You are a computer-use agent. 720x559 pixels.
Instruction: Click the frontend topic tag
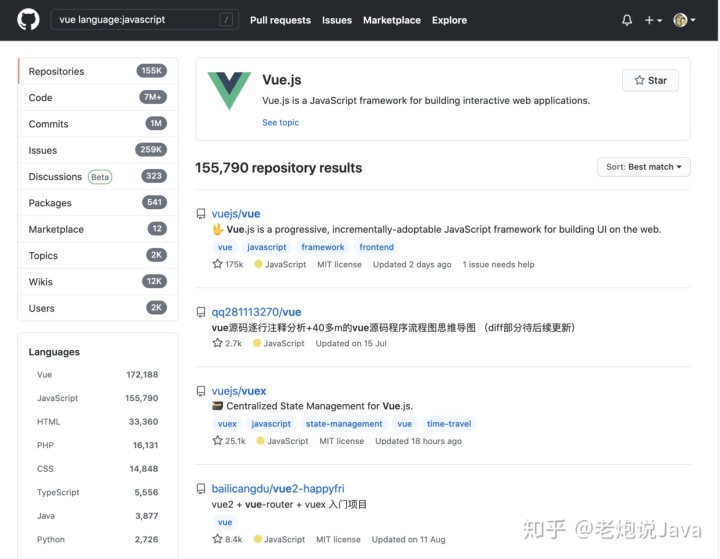(376, 247)
